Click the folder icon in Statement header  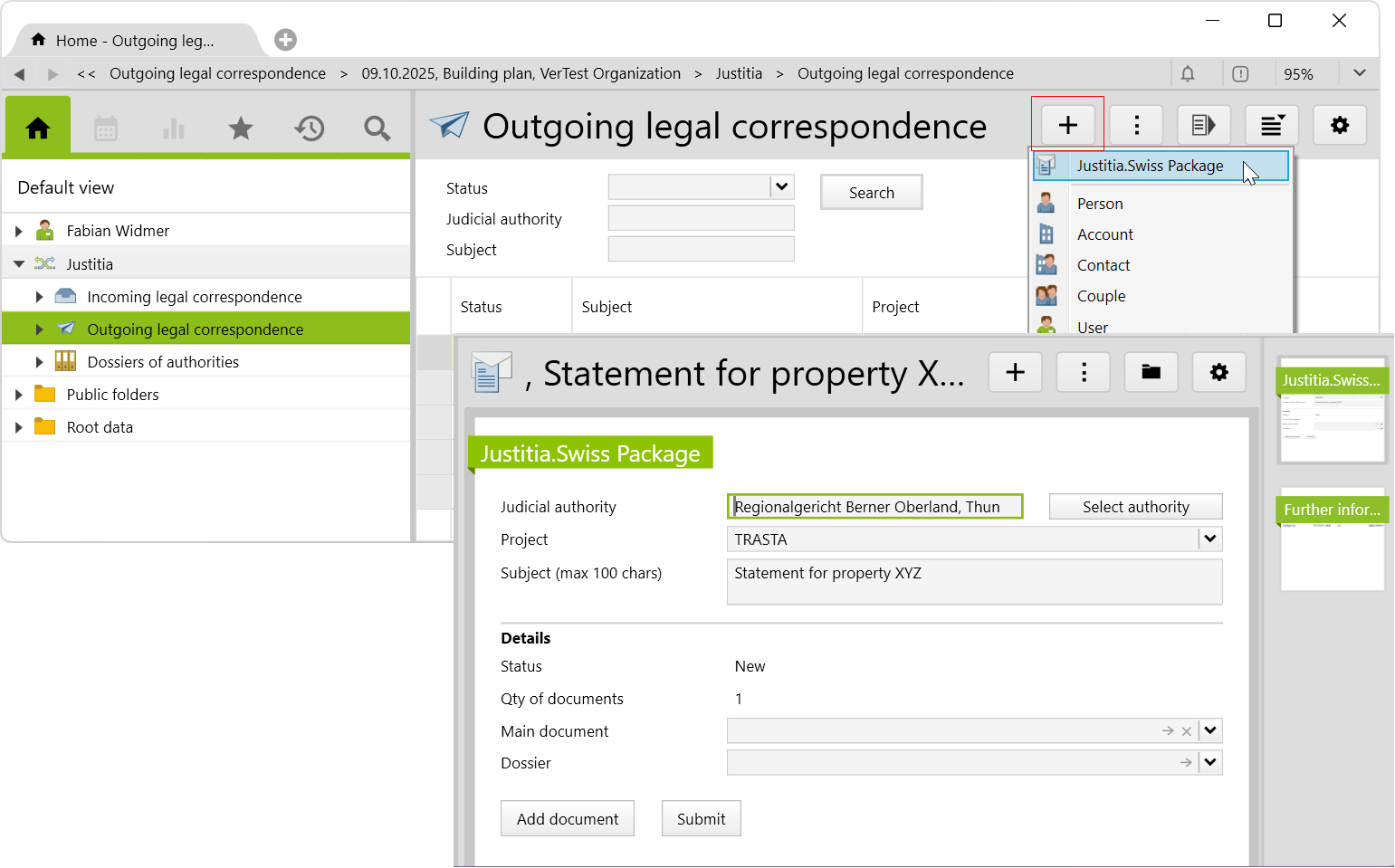click(x=1151, y=372)
